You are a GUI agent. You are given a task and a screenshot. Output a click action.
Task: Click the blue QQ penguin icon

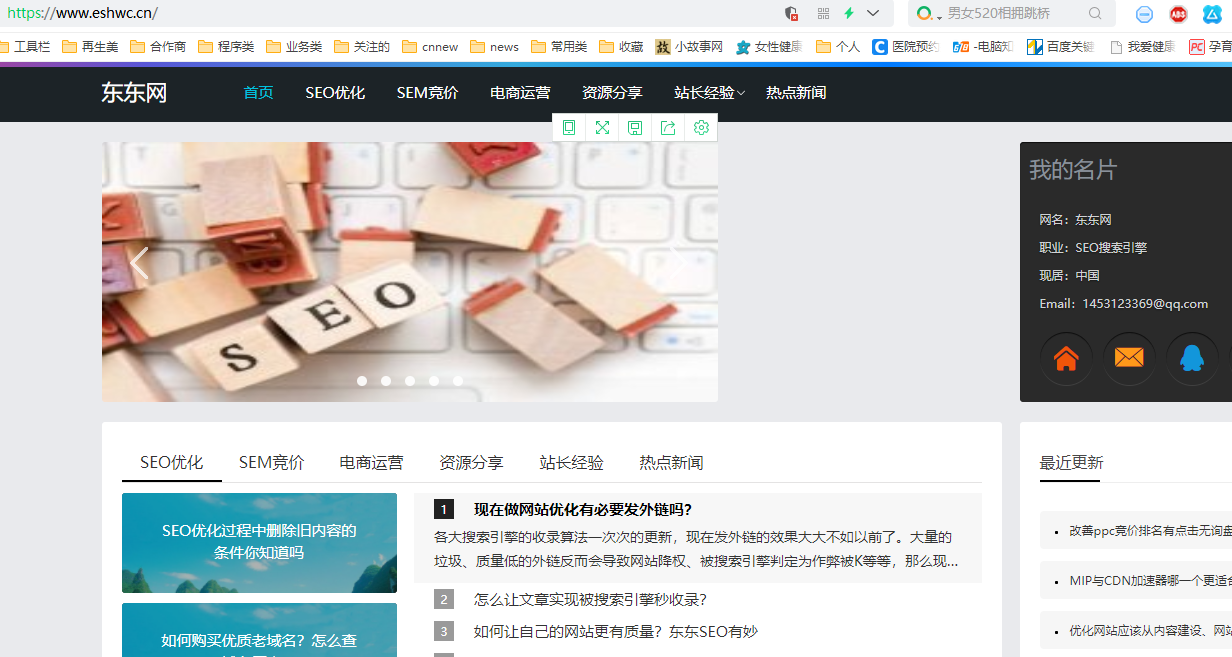(x=1192, y=359)
